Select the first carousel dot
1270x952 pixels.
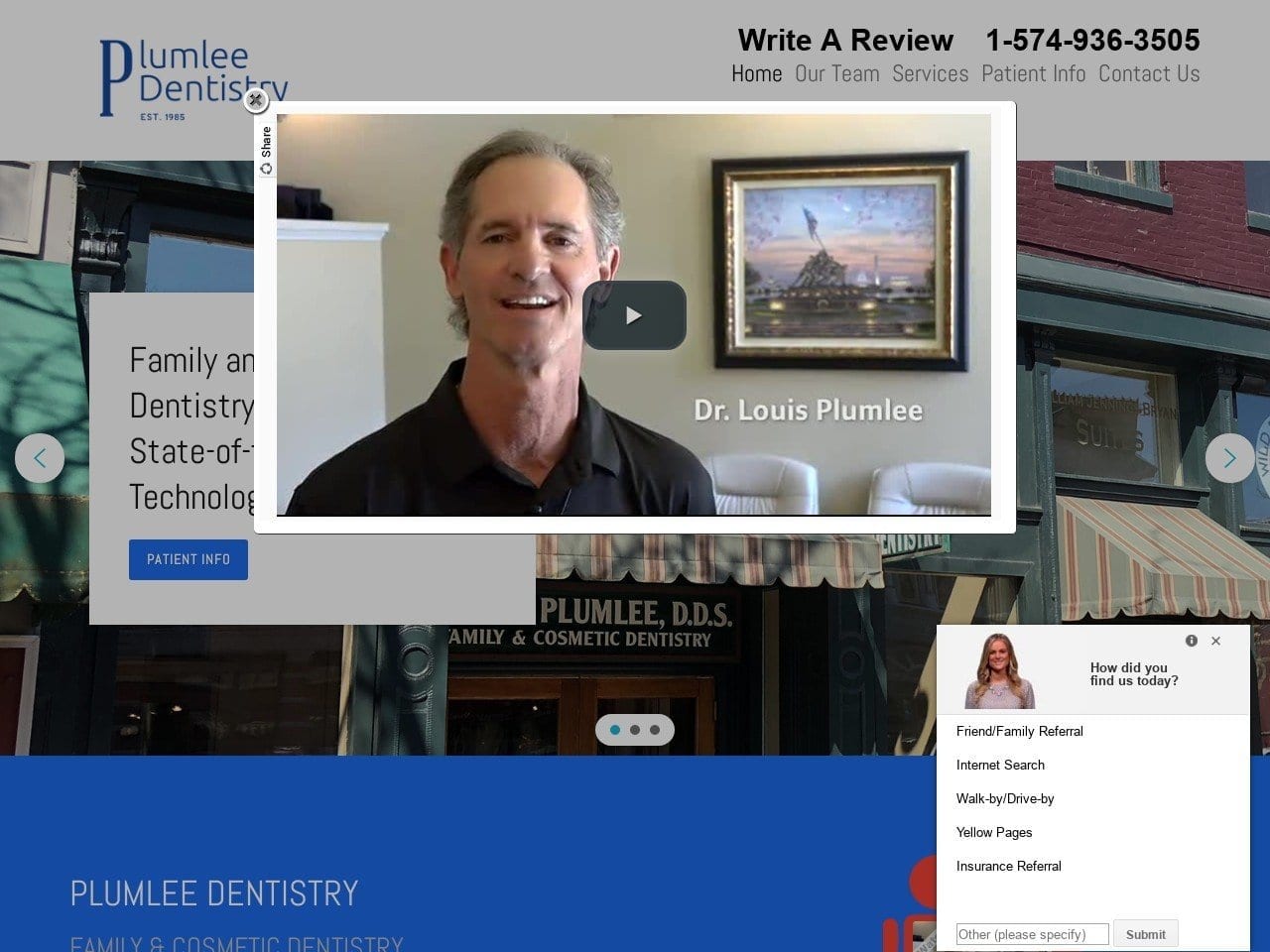pyautogui.click(x=615, y=730)
